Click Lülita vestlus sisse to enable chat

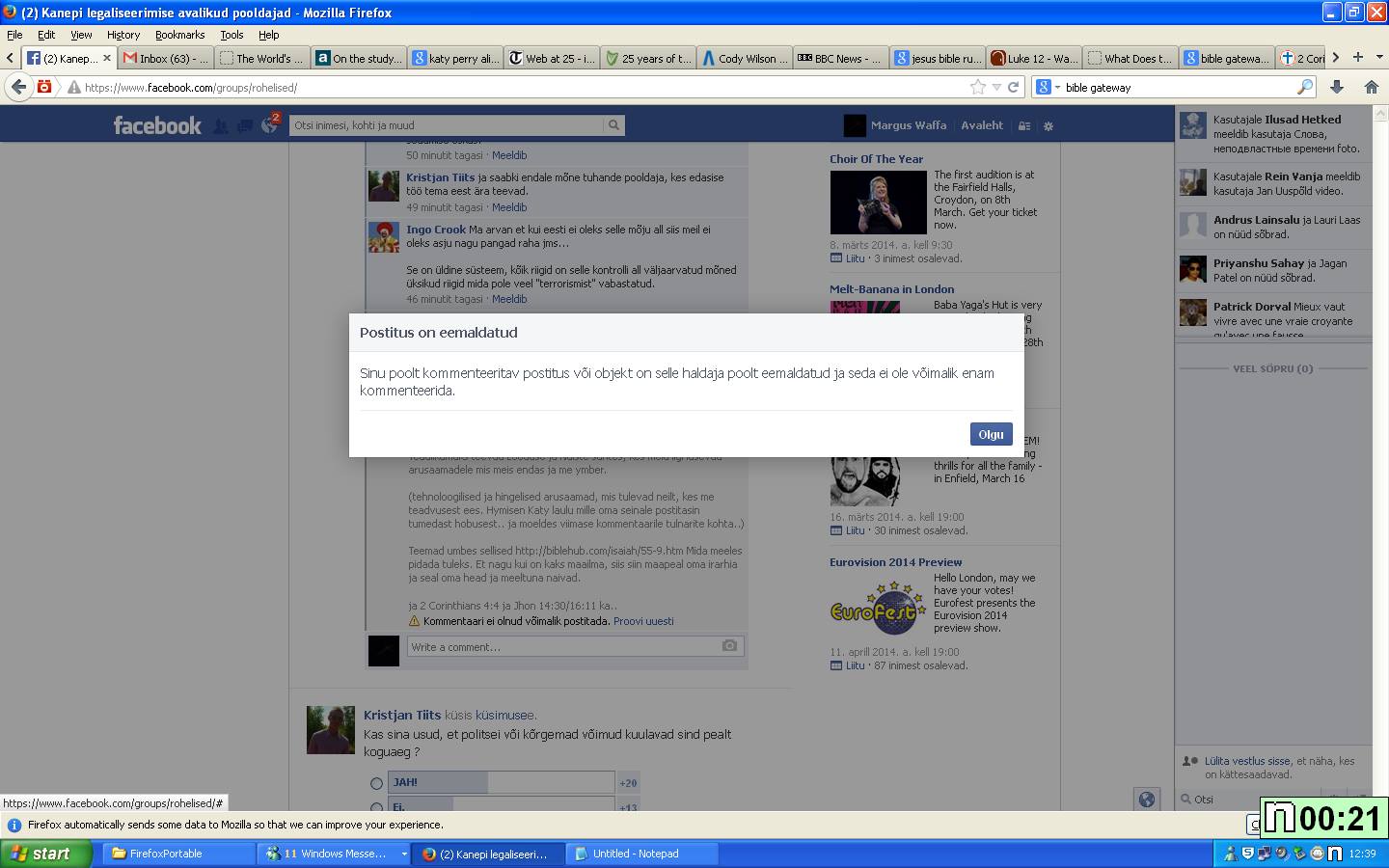(1249, 761)
